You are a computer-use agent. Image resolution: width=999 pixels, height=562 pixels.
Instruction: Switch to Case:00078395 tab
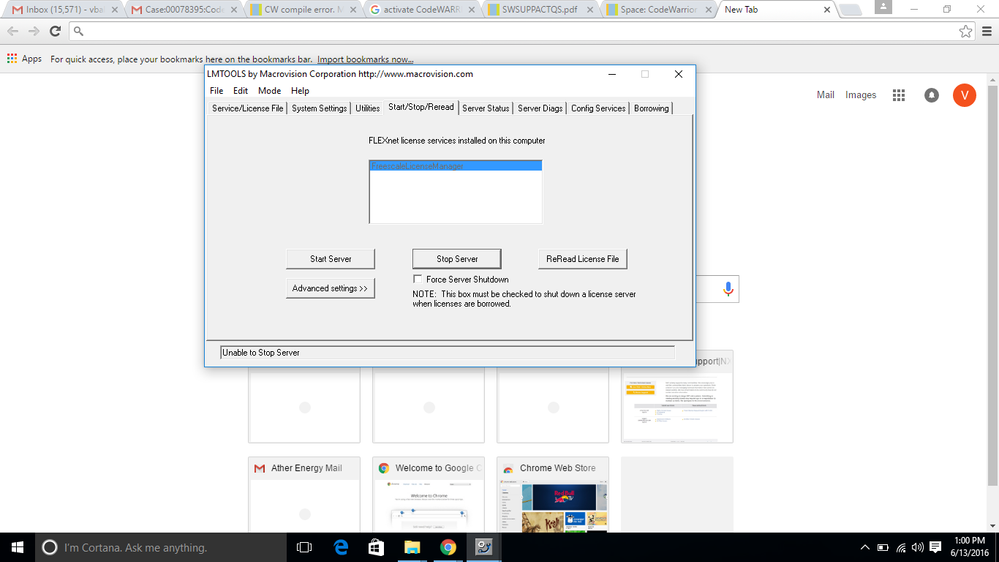coord(183,10)
